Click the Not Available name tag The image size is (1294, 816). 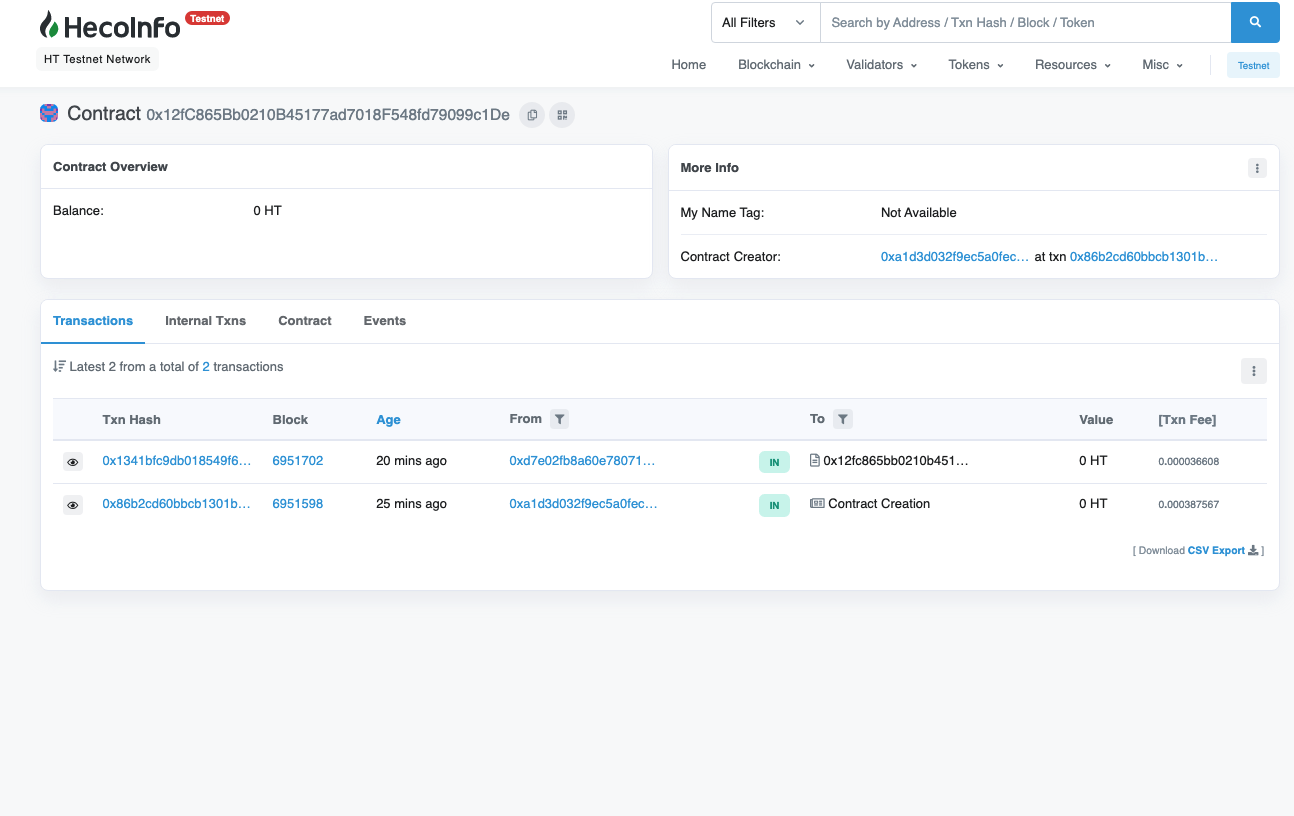(x=919, y=213)
